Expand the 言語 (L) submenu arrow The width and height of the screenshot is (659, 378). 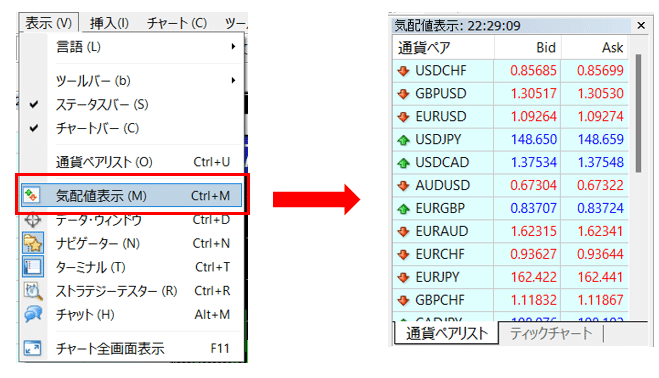coord(233,46)
